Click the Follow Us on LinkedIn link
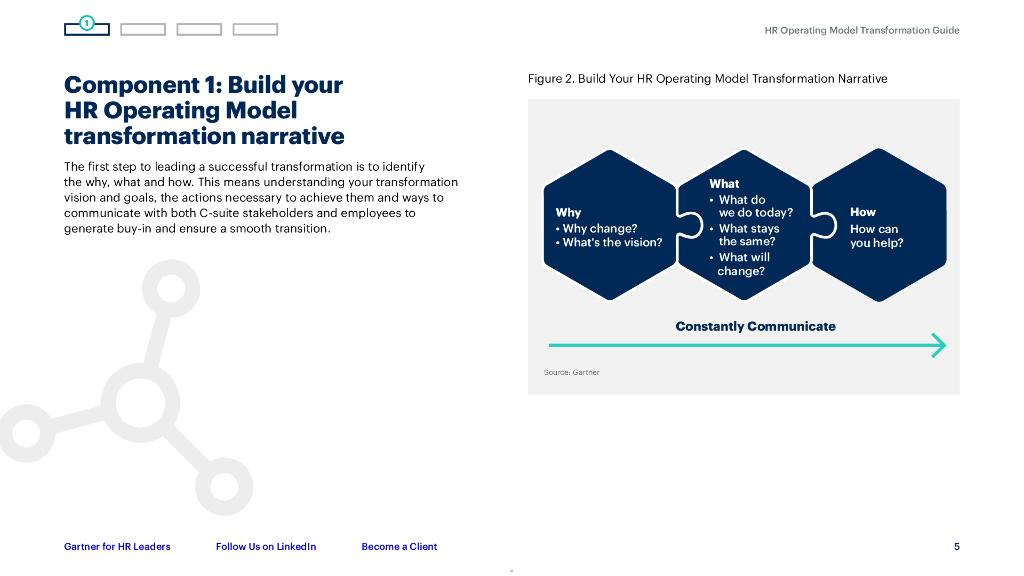 coord(266,547)
